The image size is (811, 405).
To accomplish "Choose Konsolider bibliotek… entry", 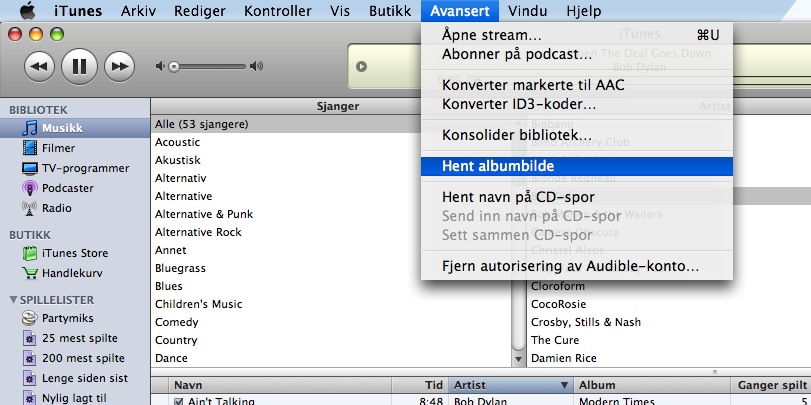I will [577, 136].
